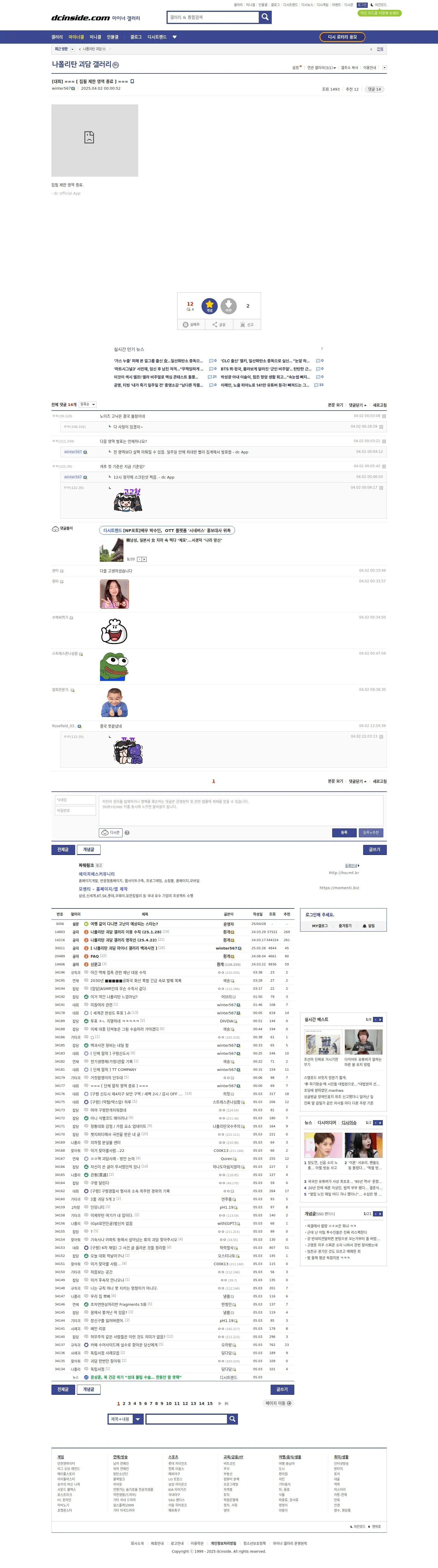Click next arrow in 뉴스 widget pager
The height and width of the screenshot is (1568, 438).
380,1122
